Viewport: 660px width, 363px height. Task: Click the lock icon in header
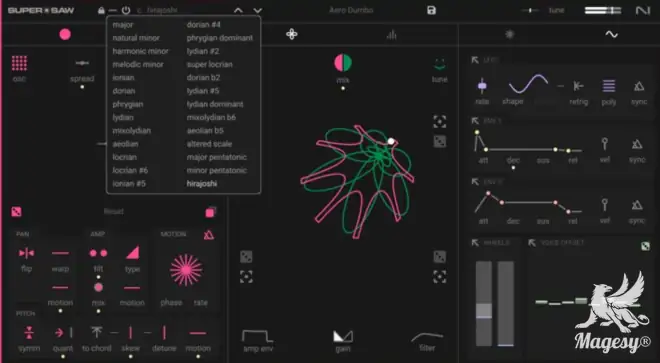click(101, 10)
